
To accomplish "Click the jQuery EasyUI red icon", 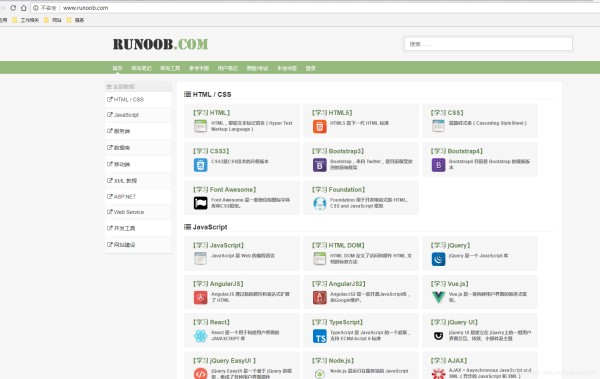I will tap(200, 373).
